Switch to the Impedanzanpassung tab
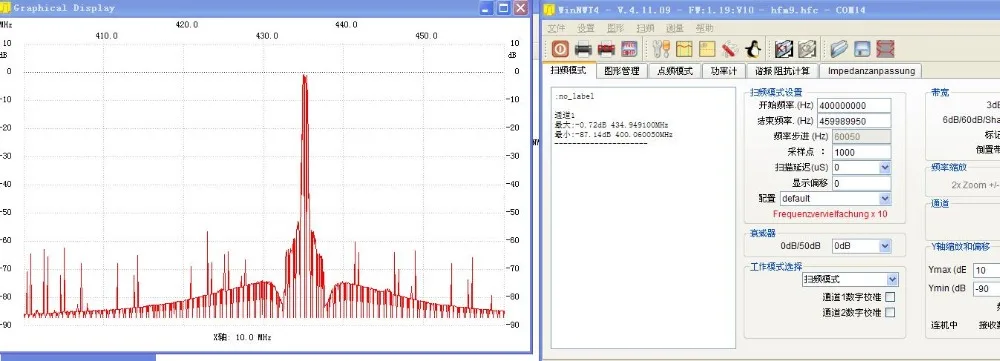The image size is (1000, 361). tap(871, 71)
